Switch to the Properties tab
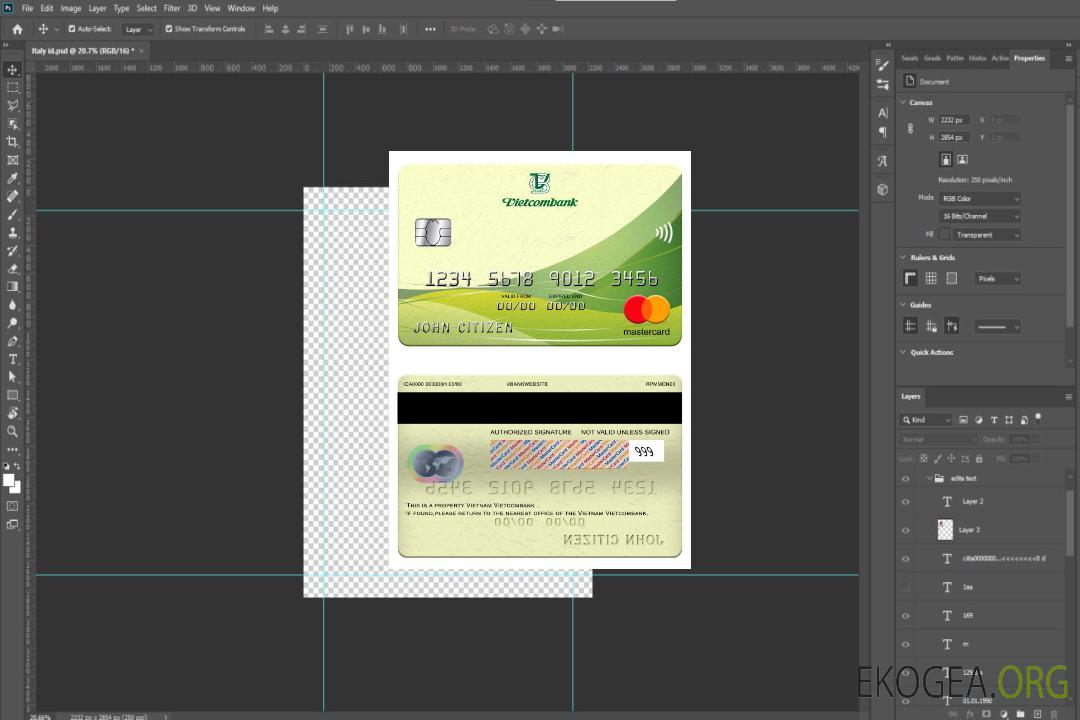 point(1029,59)
